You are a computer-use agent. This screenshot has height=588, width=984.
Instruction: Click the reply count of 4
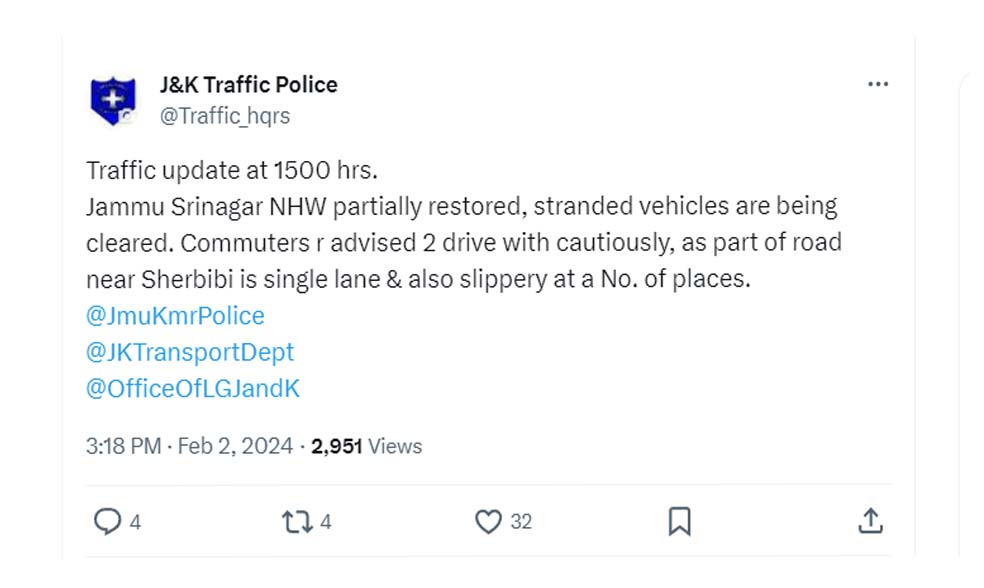point(135,522)
